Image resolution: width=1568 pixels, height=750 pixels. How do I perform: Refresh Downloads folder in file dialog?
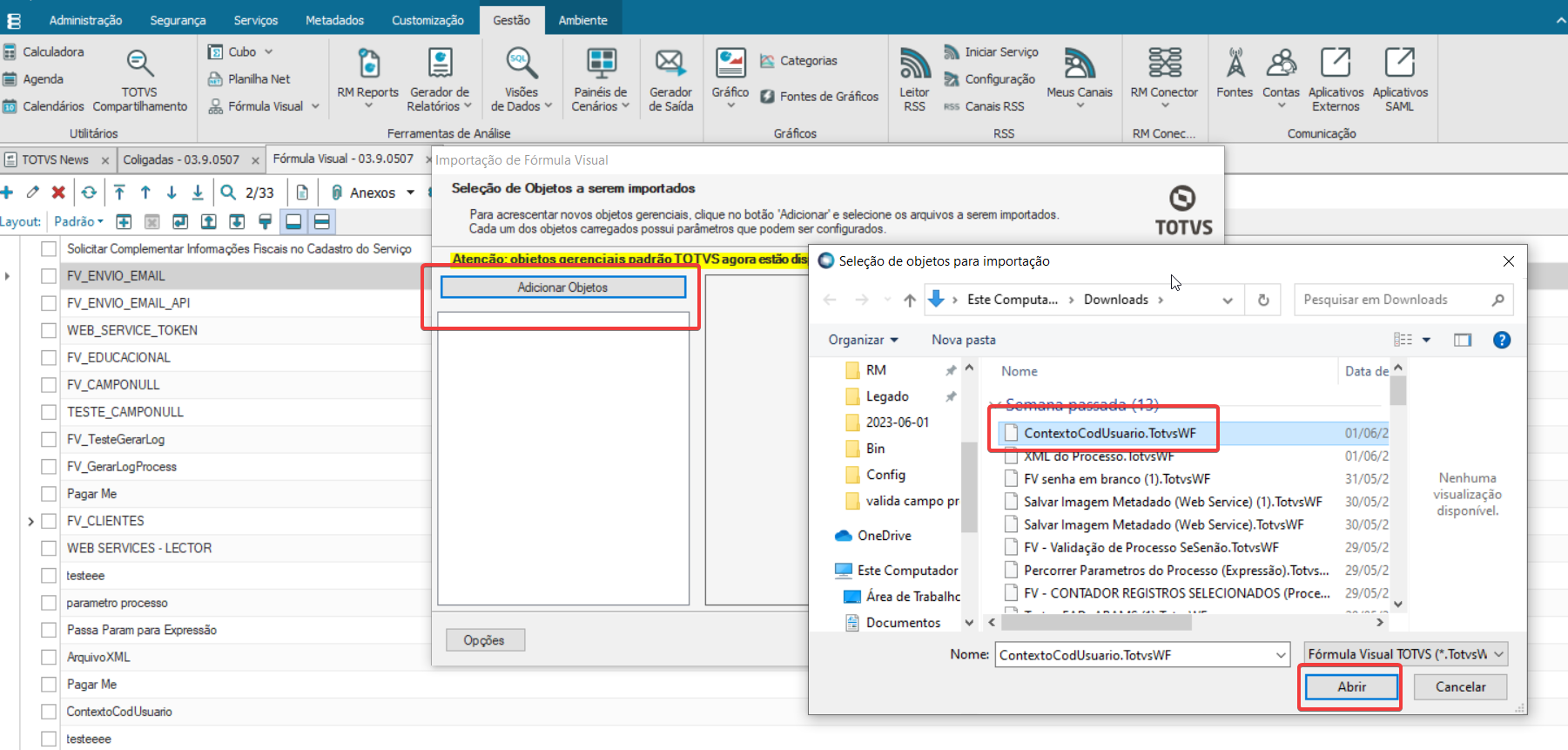1263,300
